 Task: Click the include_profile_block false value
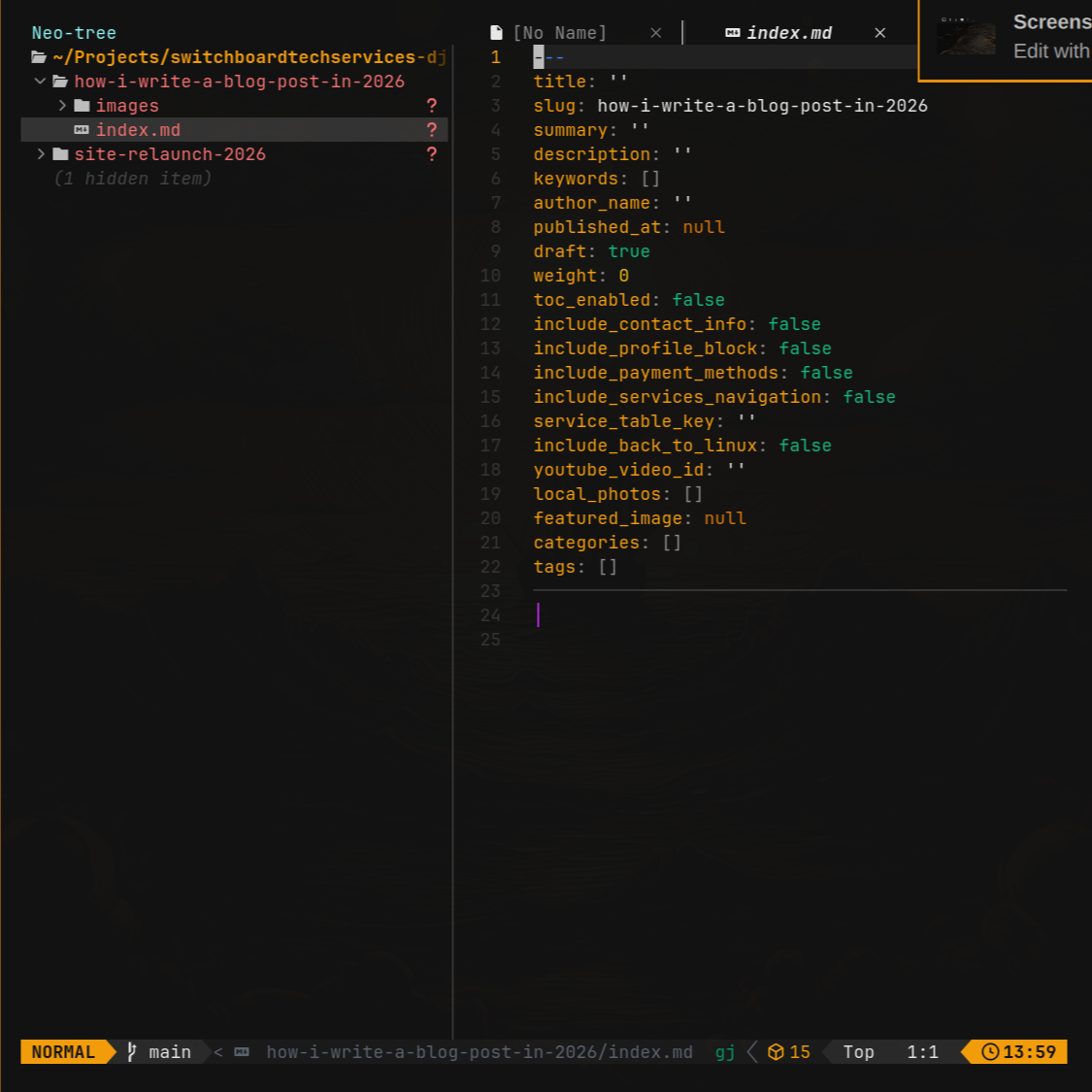(805, 348)
